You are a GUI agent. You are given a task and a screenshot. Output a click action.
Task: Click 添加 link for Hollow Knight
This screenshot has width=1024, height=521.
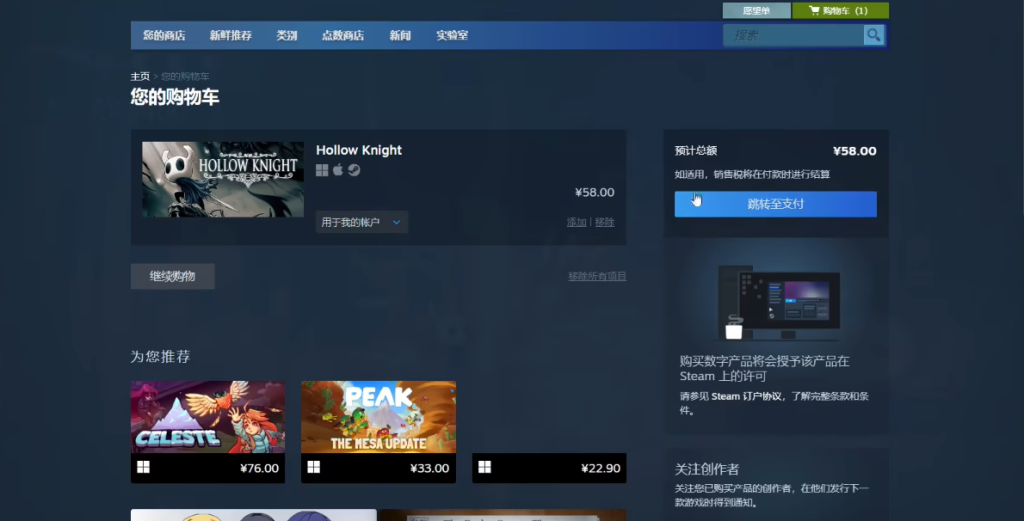coord(577,222)
